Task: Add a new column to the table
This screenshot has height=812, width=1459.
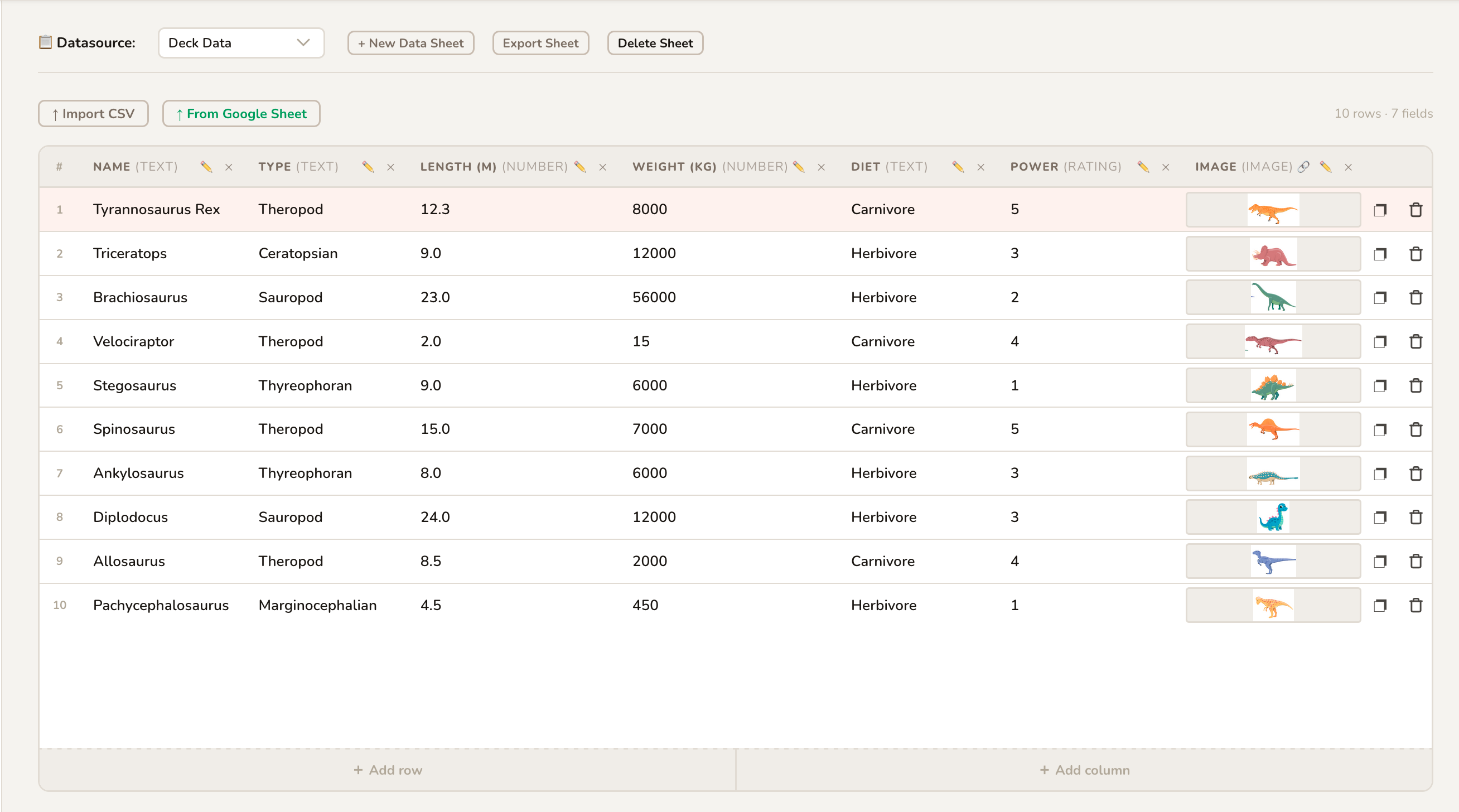Action: point(1084,770)
